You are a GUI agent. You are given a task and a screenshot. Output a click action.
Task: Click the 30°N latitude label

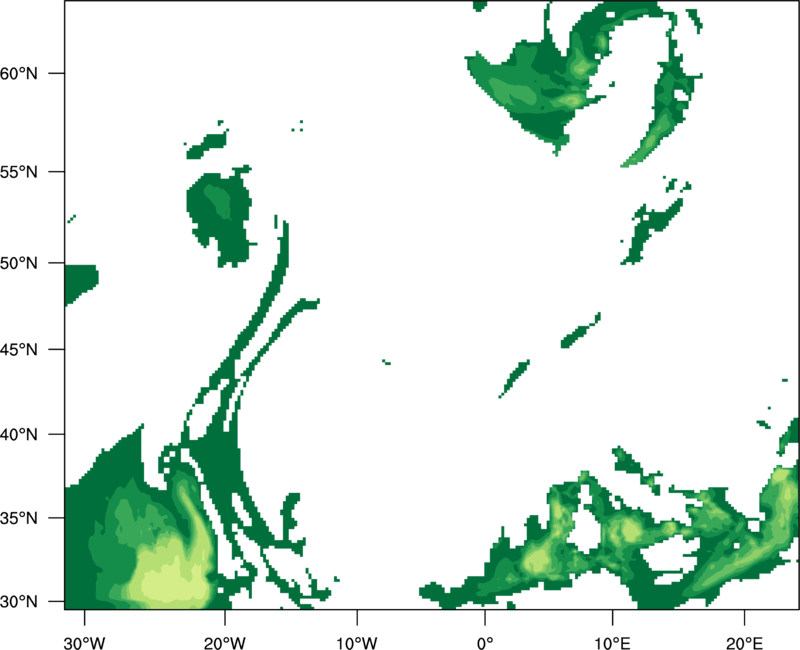click(19, 602)
